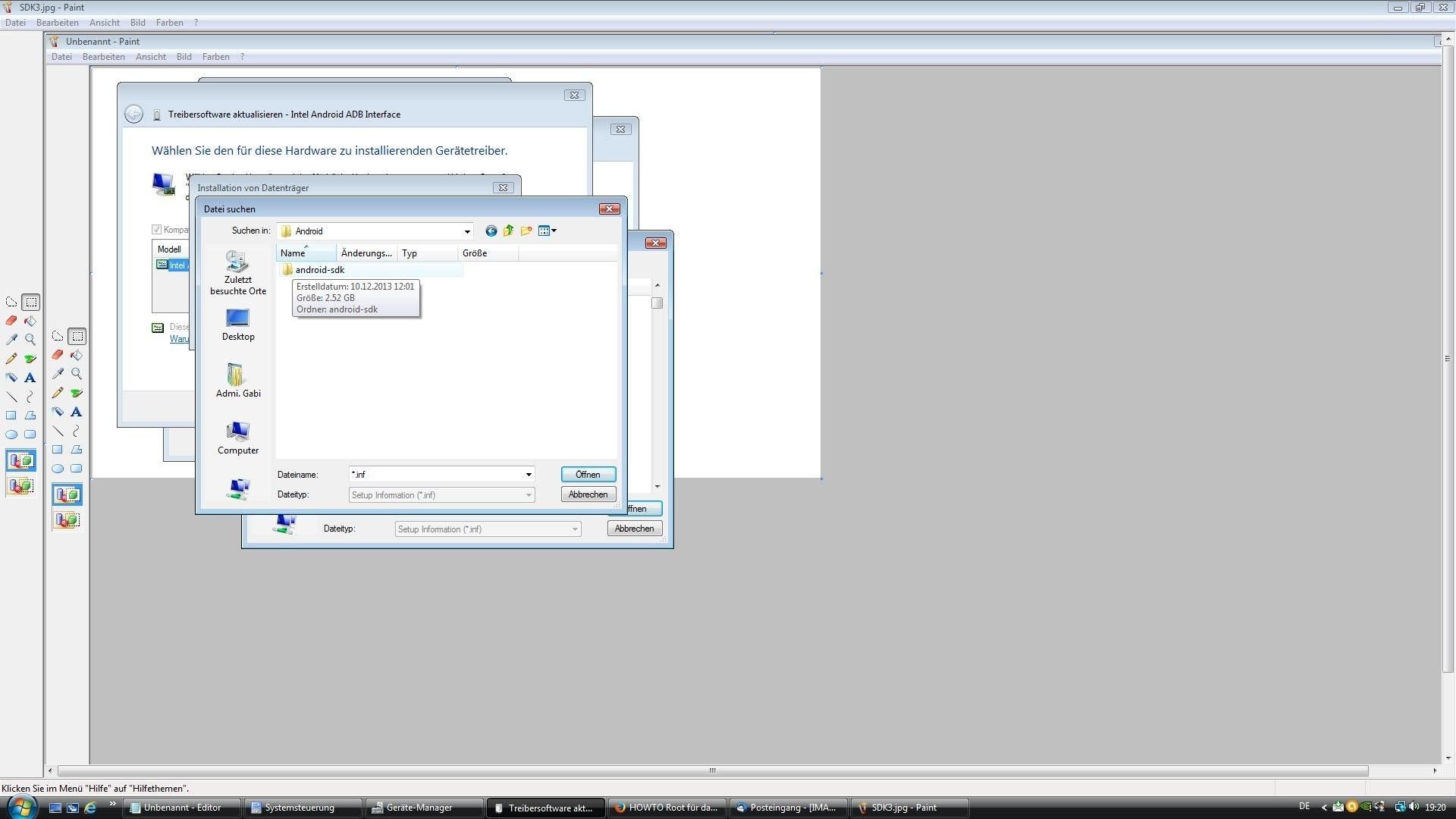Pick Eraser in Unbenannt Paint's toolbox
This screenshot has height=819, width=1456.
[58, 355]
